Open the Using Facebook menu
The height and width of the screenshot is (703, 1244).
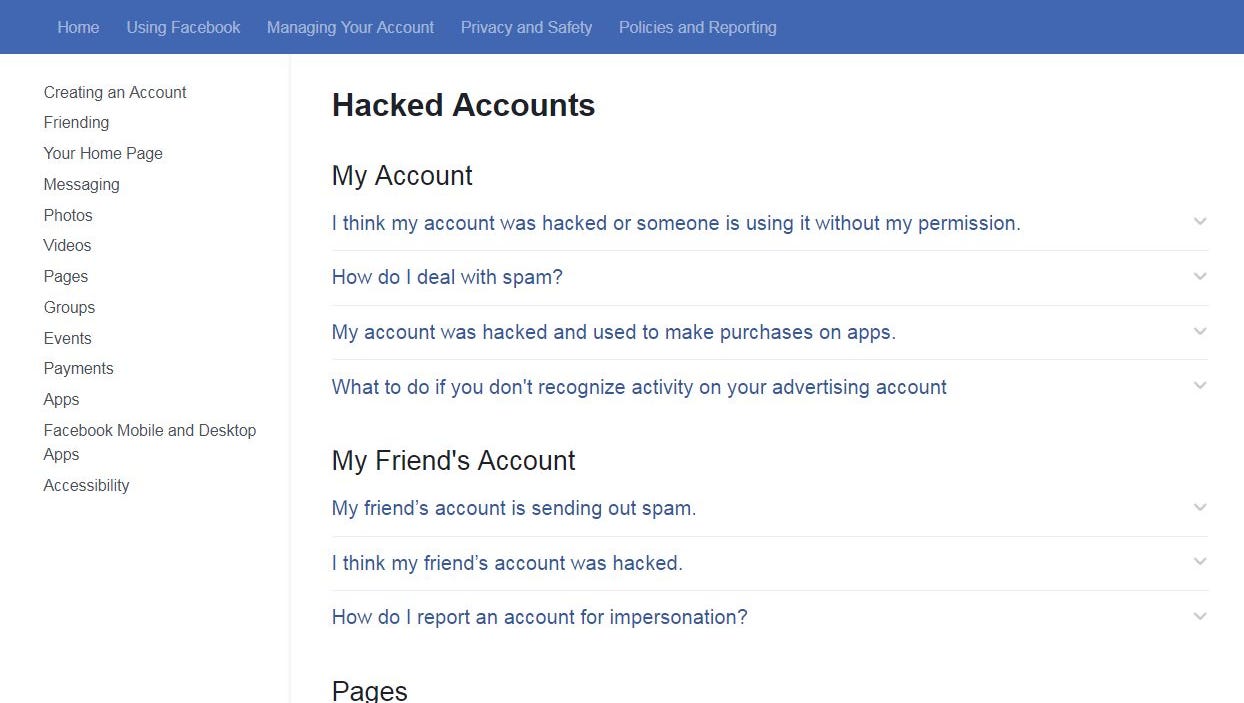(183, 27)
